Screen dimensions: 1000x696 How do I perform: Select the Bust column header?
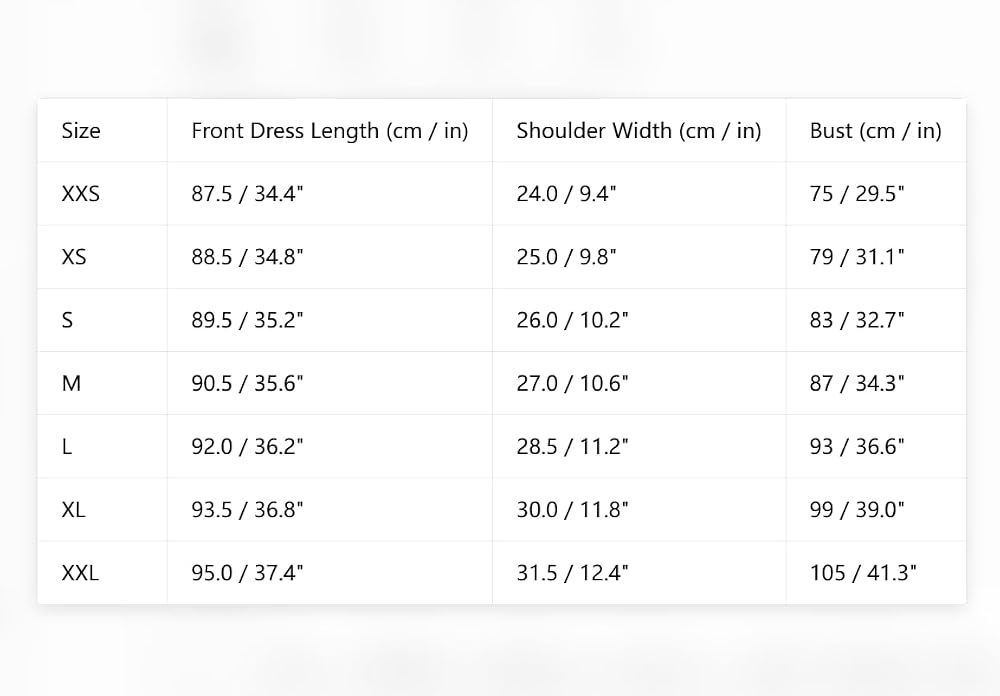(876, 130)
